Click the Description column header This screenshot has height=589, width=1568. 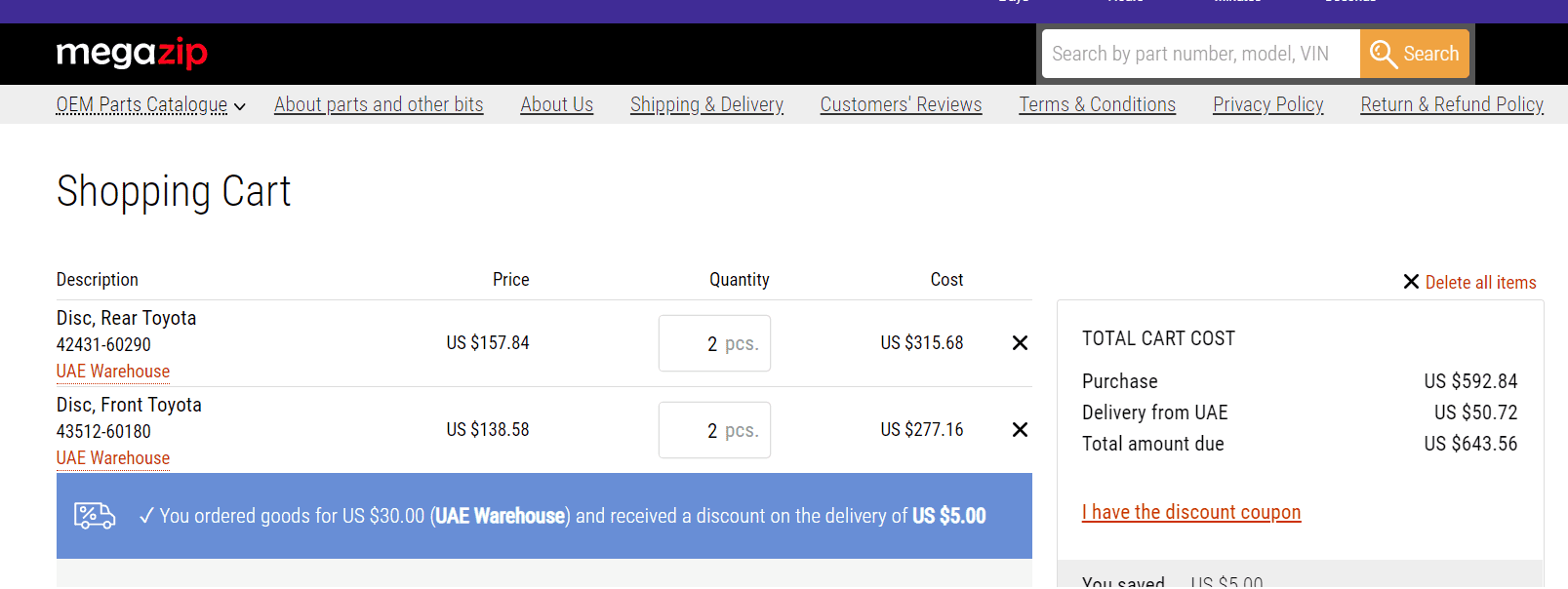coord(98,280)
